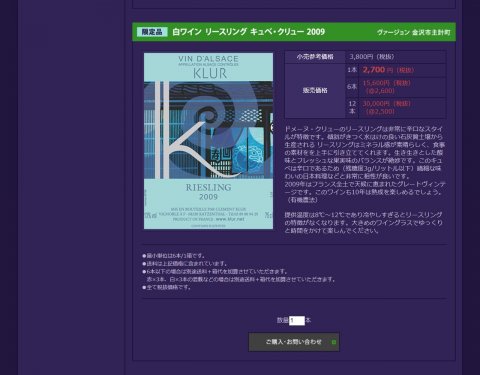Click the serving temperature paragraph (8℃～12℃)
The image size is (480, 375).
(x=363, y=222)
